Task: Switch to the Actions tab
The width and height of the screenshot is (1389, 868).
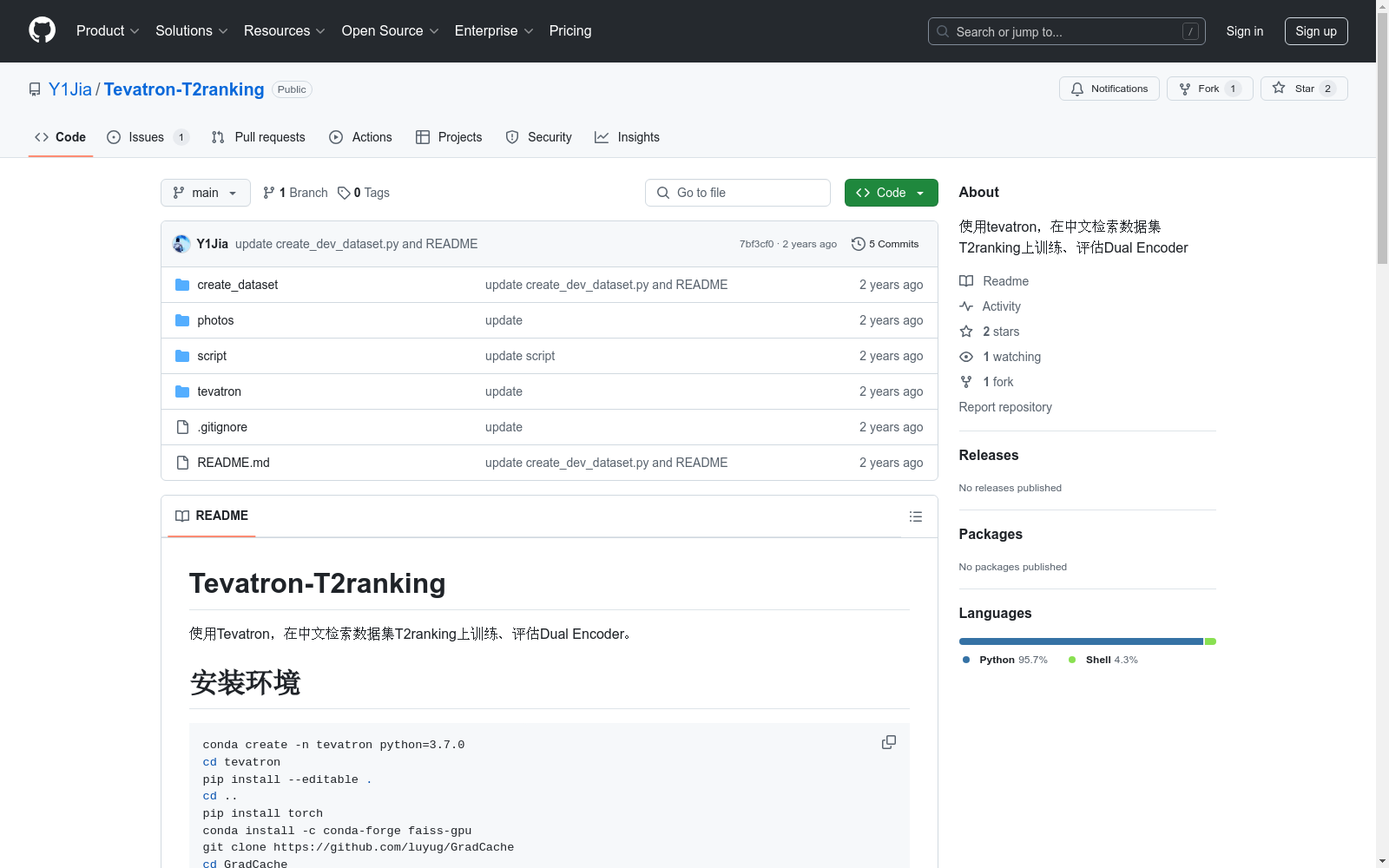Action: click(361, 137)
